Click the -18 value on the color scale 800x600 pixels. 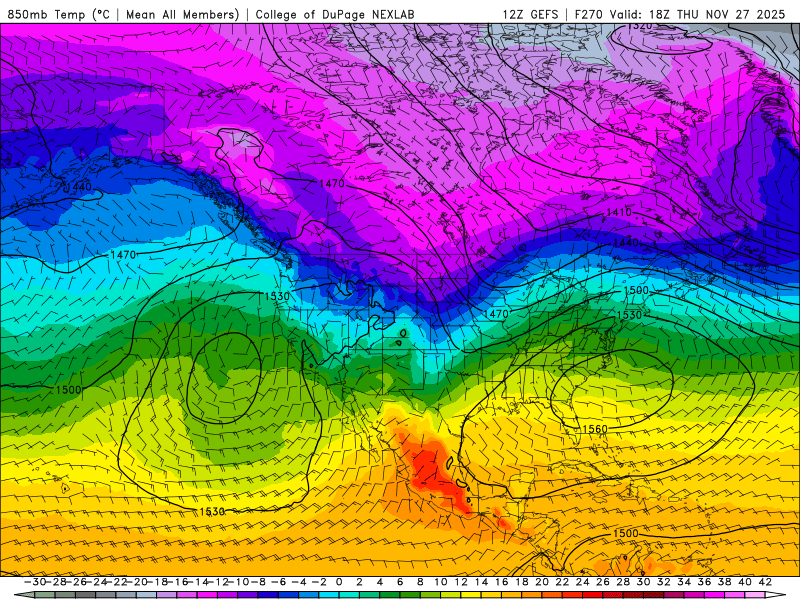tap(158, 582)
